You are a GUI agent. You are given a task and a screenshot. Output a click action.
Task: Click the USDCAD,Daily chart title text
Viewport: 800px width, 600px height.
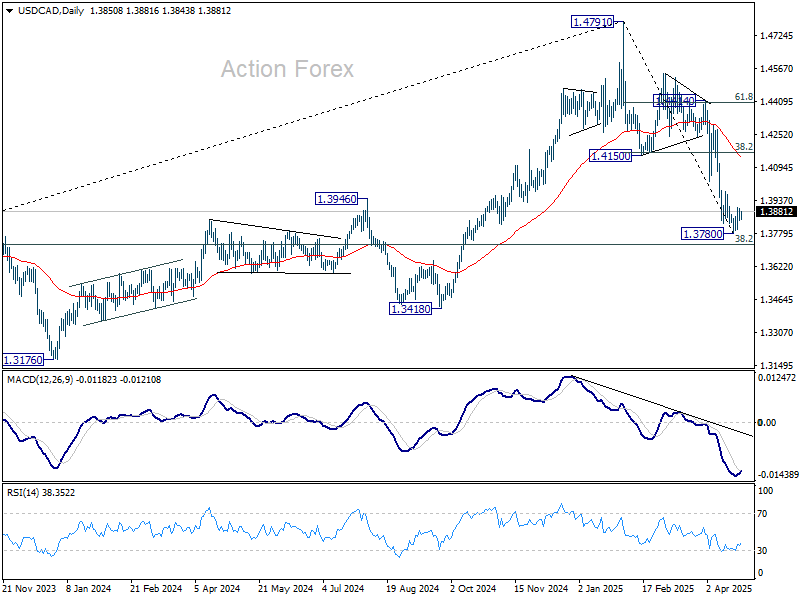(x=51, y=11)
